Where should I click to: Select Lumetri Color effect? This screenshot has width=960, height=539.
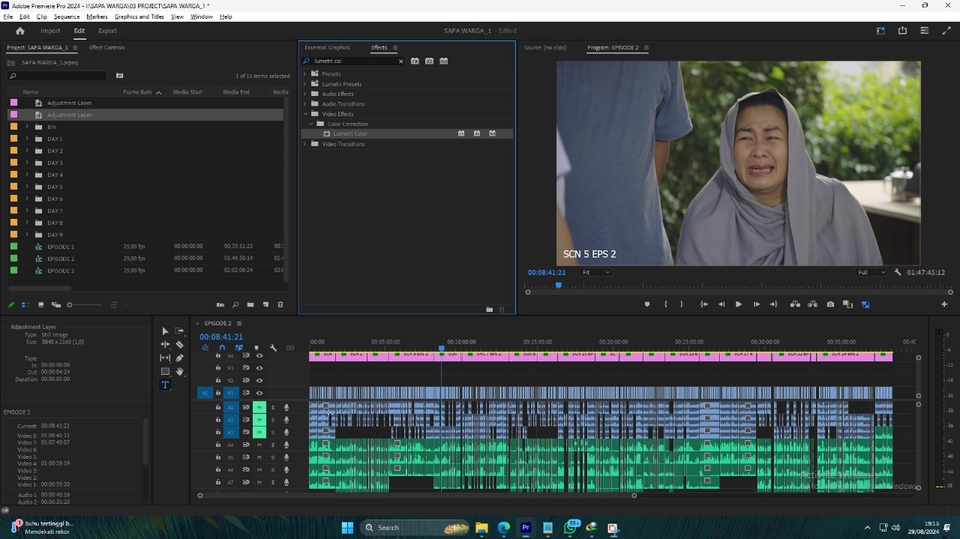350,133
